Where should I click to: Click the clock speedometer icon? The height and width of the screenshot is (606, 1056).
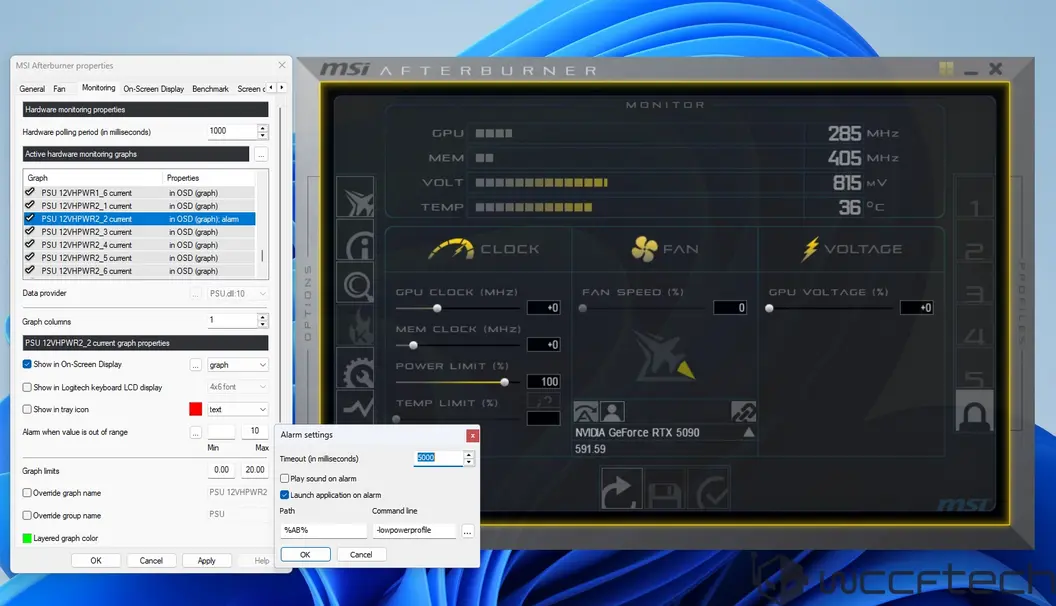click(451, 249)
